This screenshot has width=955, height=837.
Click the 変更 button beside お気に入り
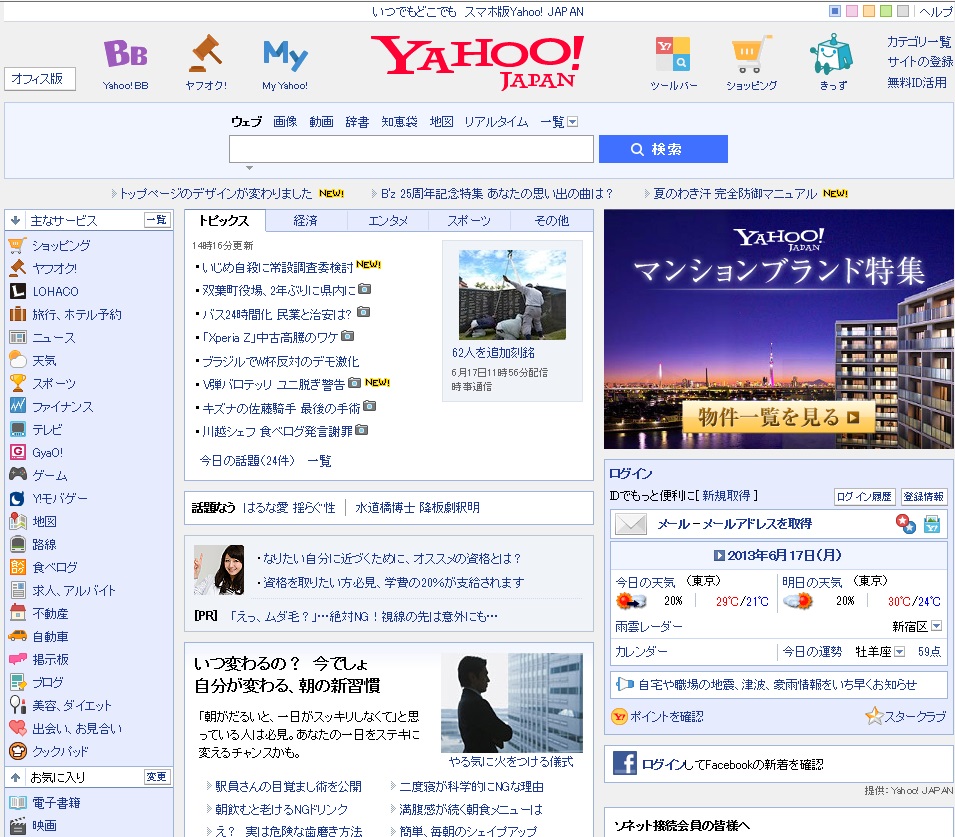point(157,777)
